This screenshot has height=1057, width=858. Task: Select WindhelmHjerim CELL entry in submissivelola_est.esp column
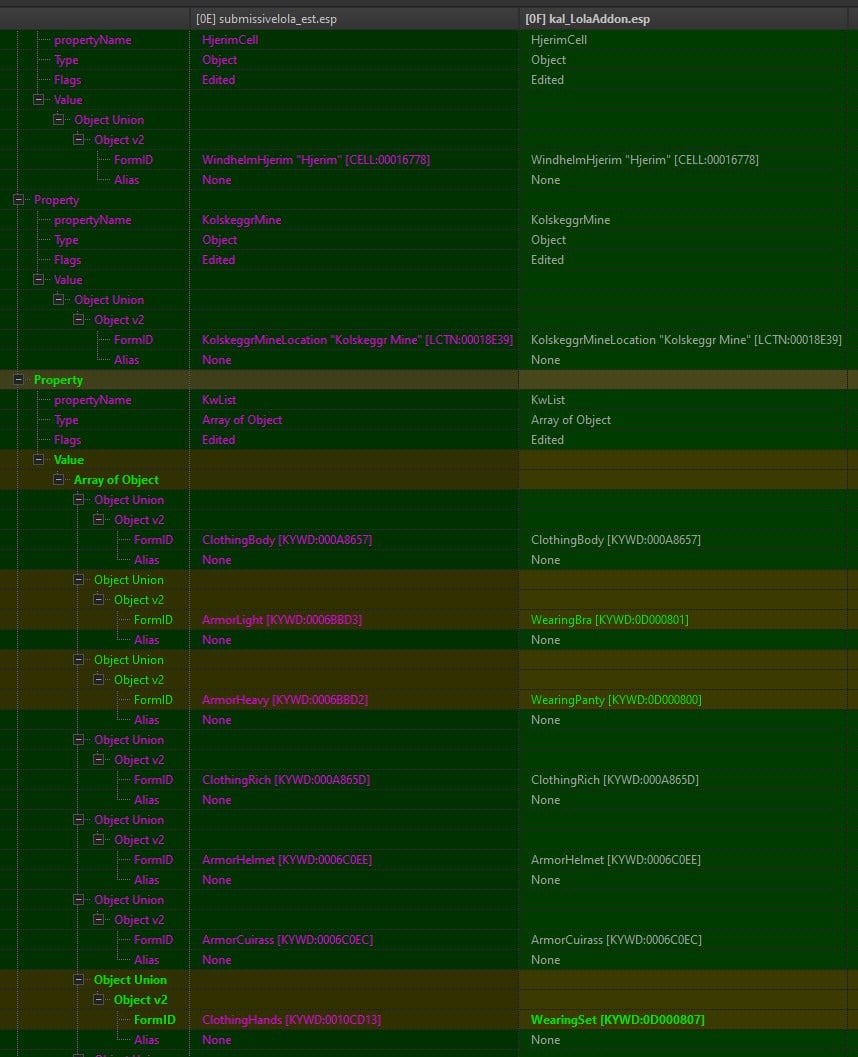pos(315,160)
